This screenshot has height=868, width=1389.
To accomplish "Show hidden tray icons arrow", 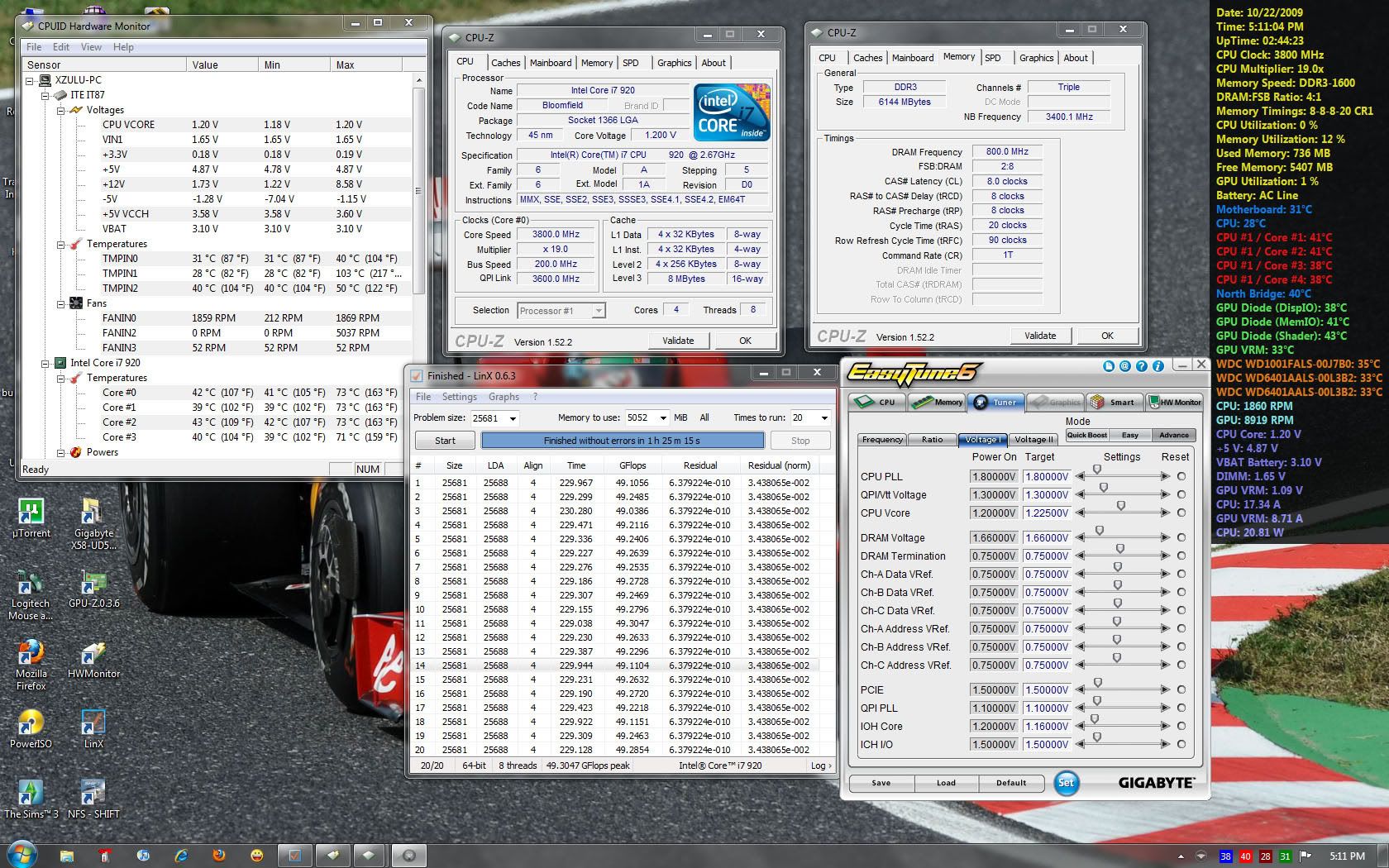I will click(1180, 856).
